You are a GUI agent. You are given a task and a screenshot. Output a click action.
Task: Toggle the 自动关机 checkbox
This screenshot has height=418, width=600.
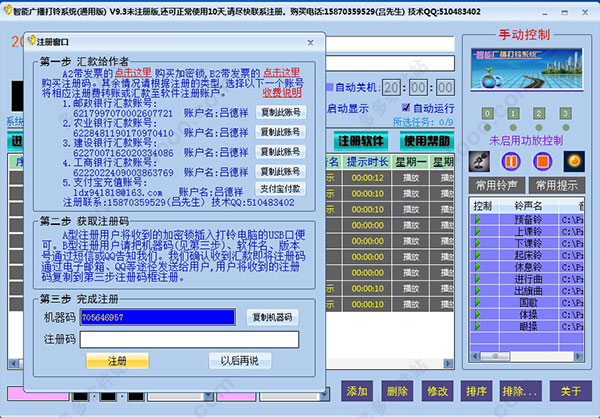tap(329, 87)
